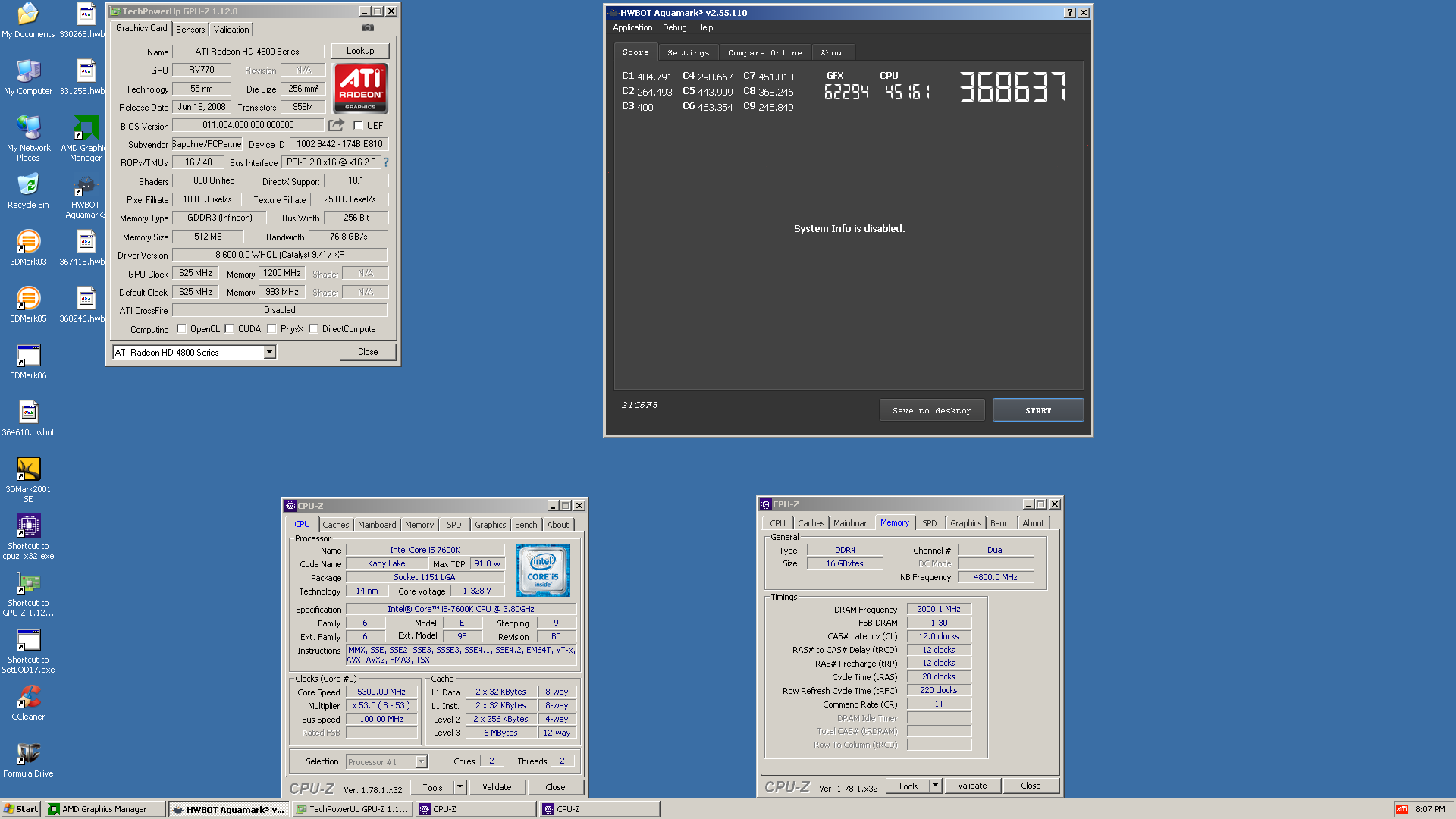Image resolution: width=1456 pixels, height=819 pixels.
Task: Open the 330268.hwbot file icon
Action: click(x=83, y=20)
